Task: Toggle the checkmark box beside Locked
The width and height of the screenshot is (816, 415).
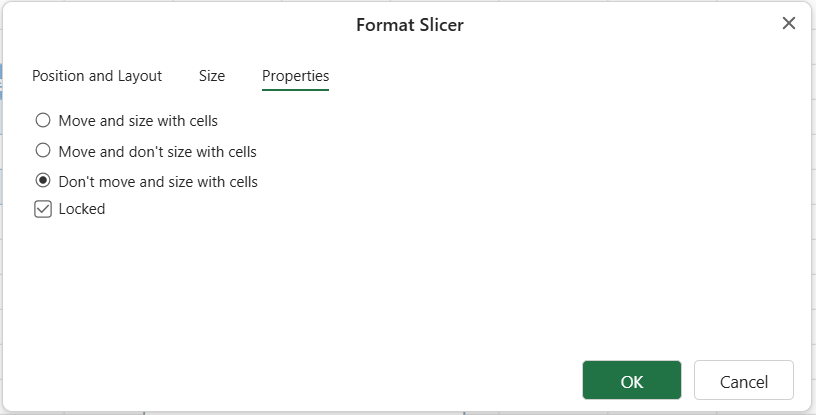Action: click(43, 209)
